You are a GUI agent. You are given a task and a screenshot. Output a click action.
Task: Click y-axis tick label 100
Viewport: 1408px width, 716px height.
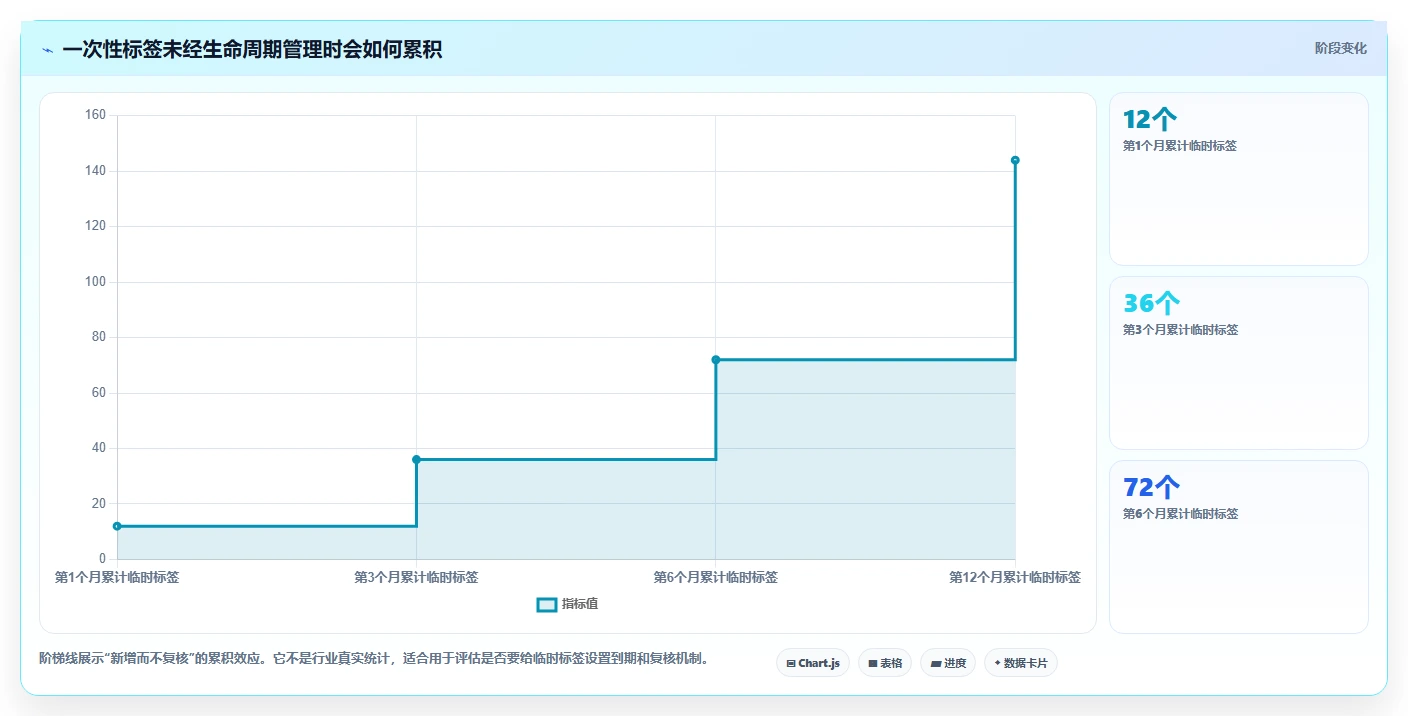95,282
